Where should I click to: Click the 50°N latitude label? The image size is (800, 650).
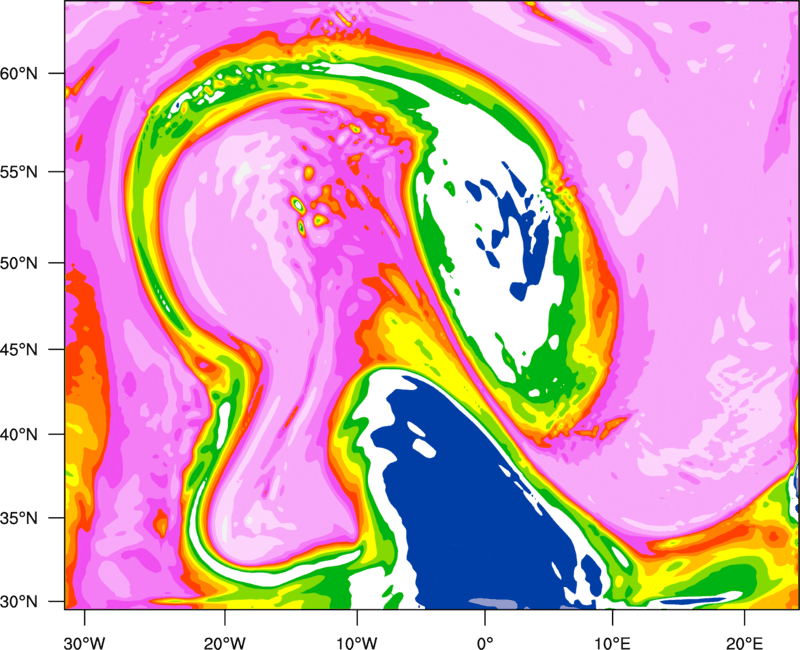(19, 263)
